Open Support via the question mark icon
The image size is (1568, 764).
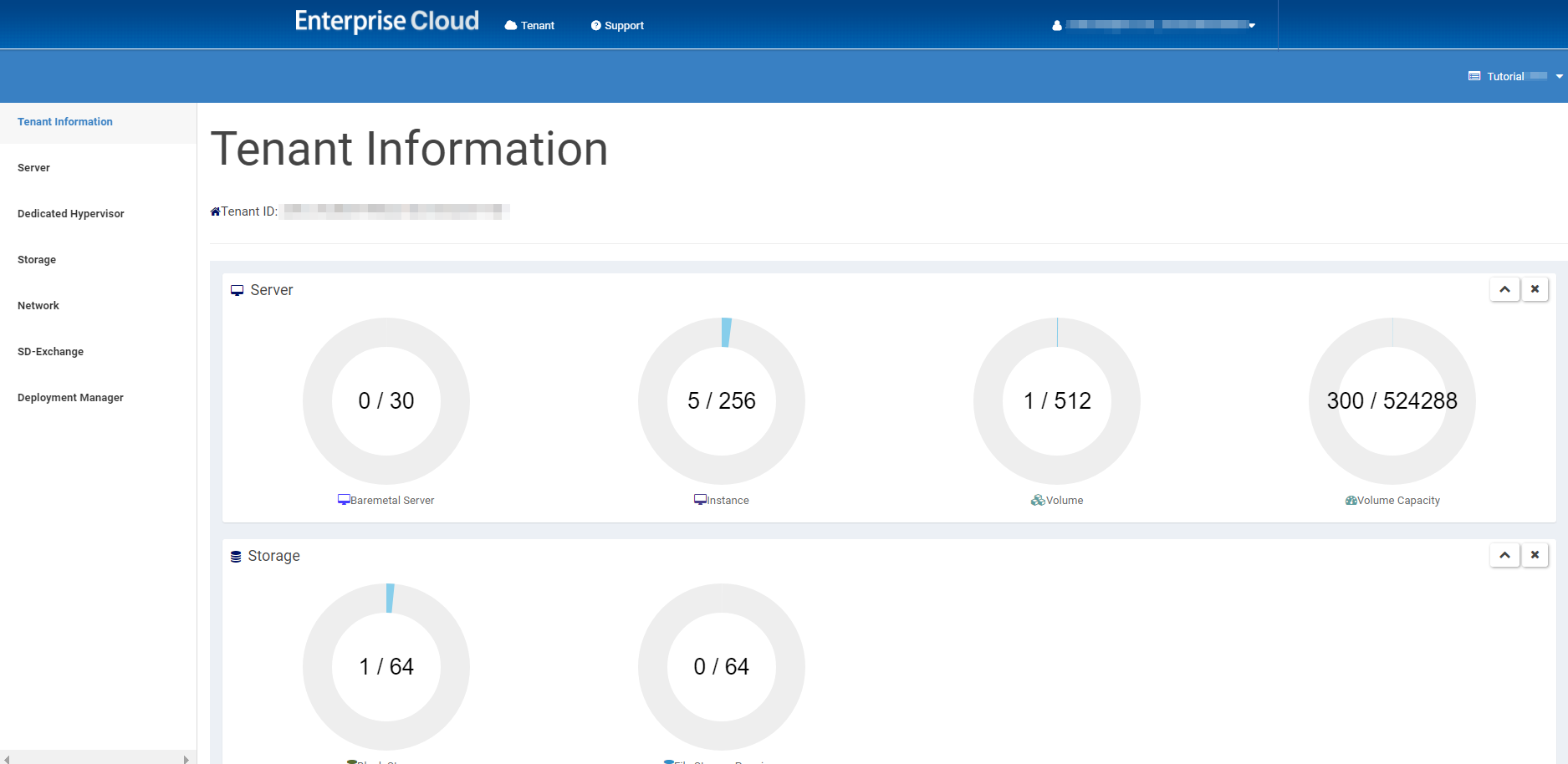coord(595,25)
